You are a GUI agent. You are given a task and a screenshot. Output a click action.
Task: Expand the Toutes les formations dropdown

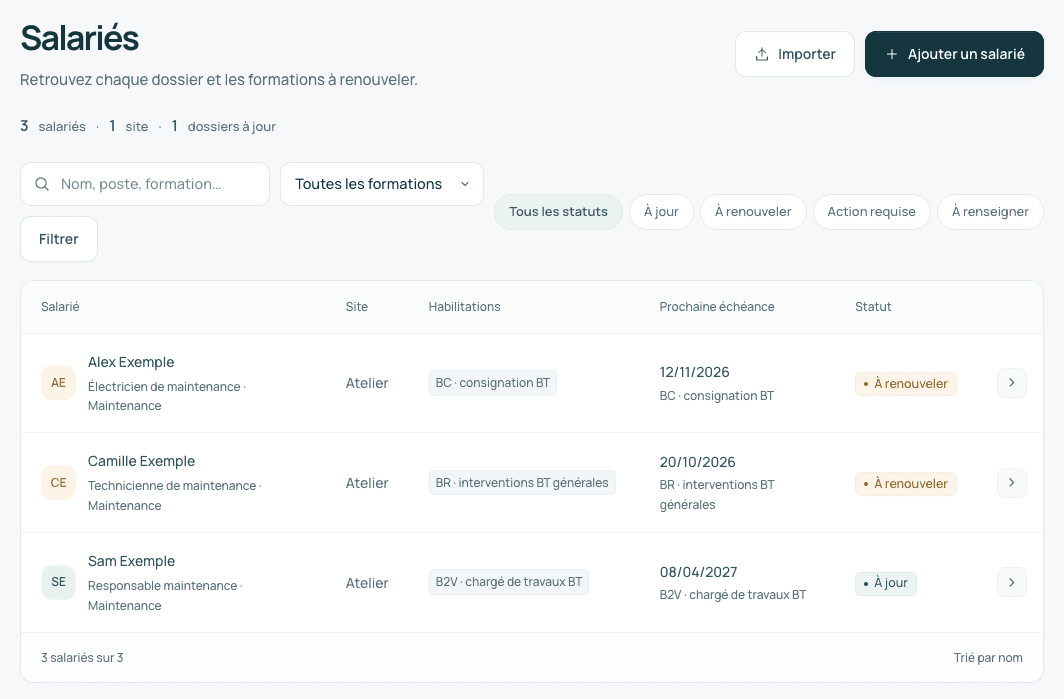[382, 184]
